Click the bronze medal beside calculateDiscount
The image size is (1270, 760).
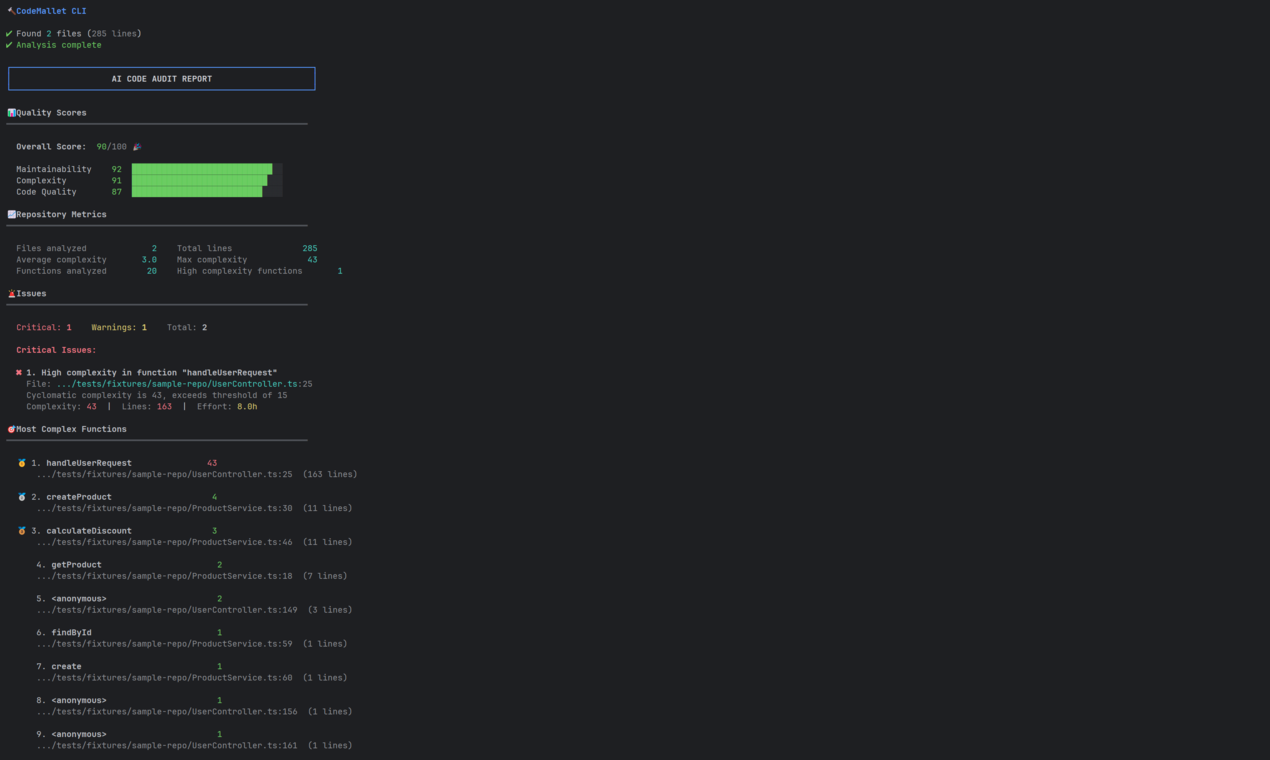coord(20,530)
